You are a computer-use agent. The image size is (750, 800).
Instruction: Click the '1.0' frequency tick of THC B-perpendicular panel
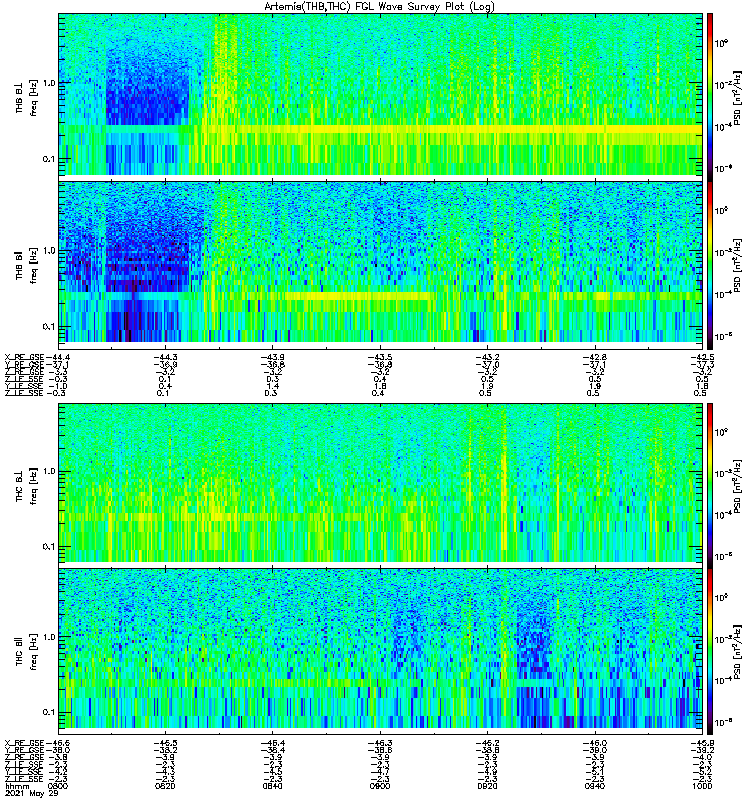point(47,471)
